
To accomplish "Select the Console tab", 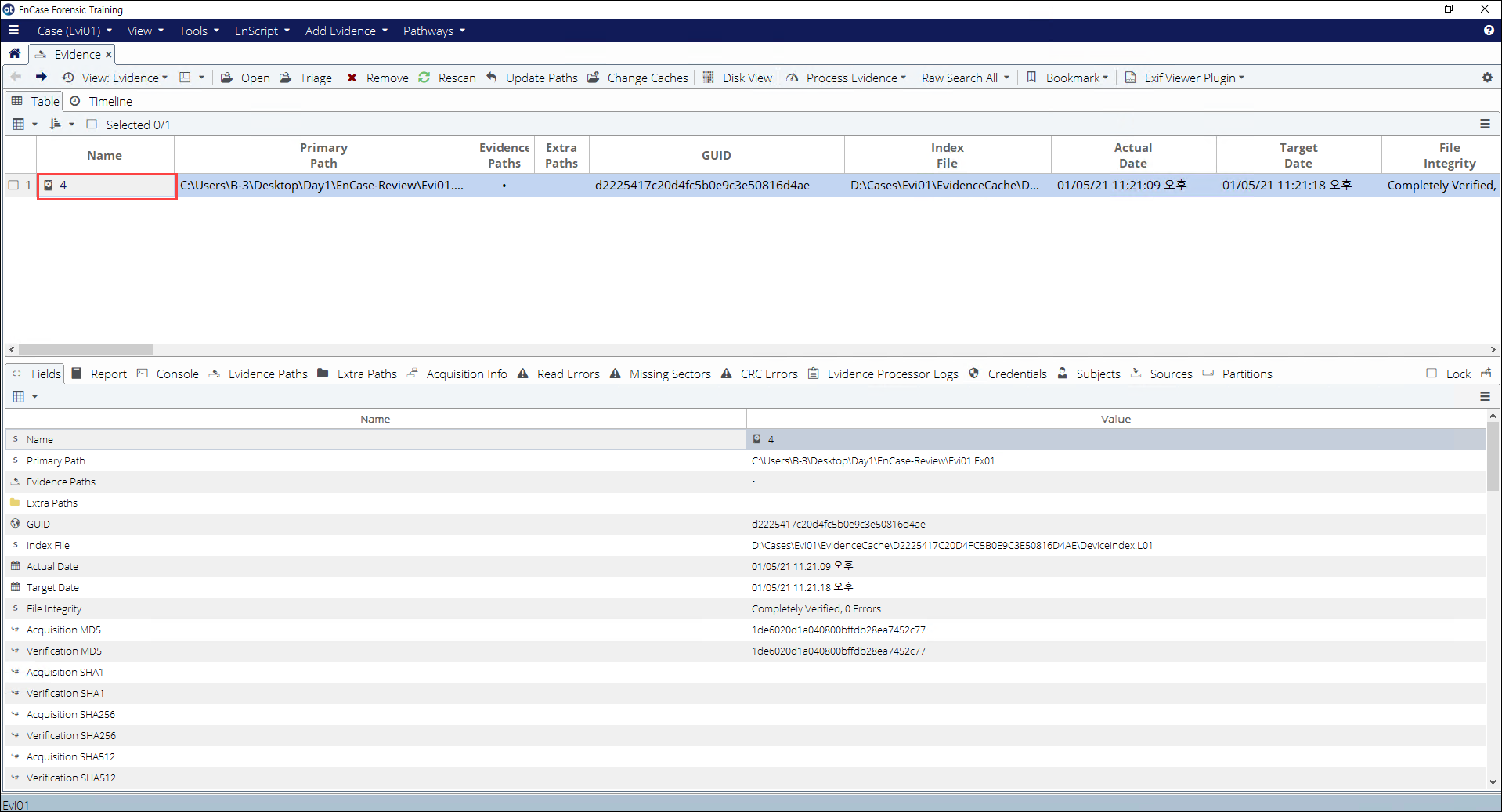I will (x=168, y=374).
